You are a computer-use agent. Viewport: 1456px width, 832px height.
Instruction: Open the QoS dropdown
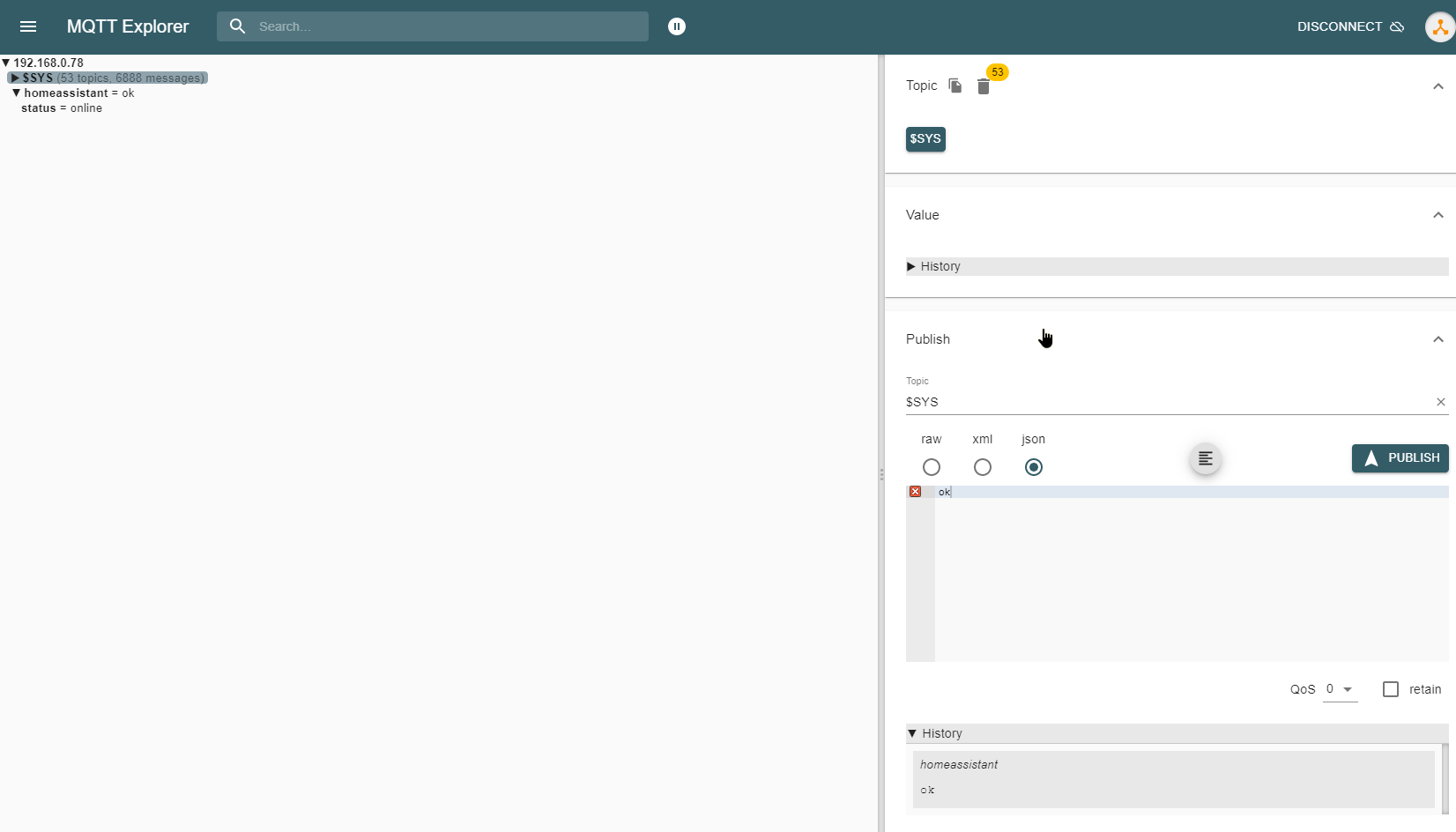(x=1340, y=689)
